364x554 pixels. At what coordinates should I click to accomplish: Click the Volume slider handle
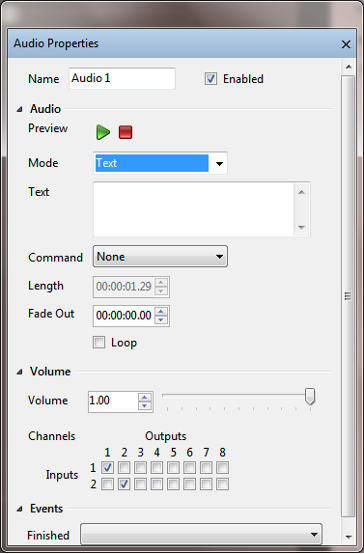310,396
